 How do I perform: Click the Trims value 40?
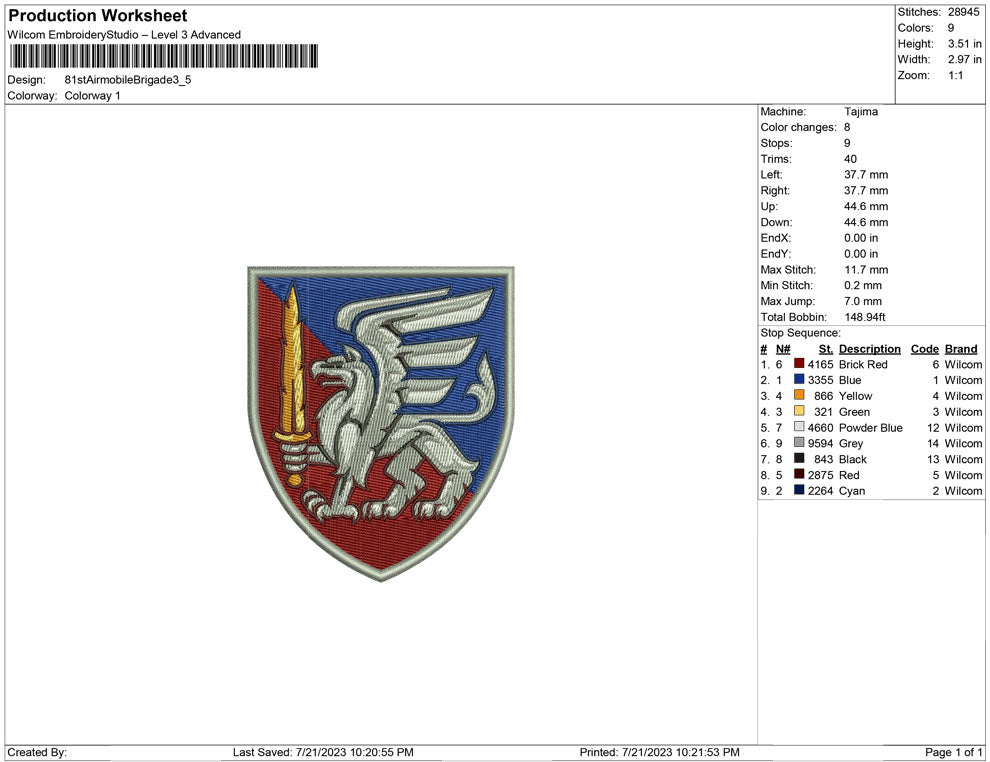pyautogui.click(x=850, y=159)
